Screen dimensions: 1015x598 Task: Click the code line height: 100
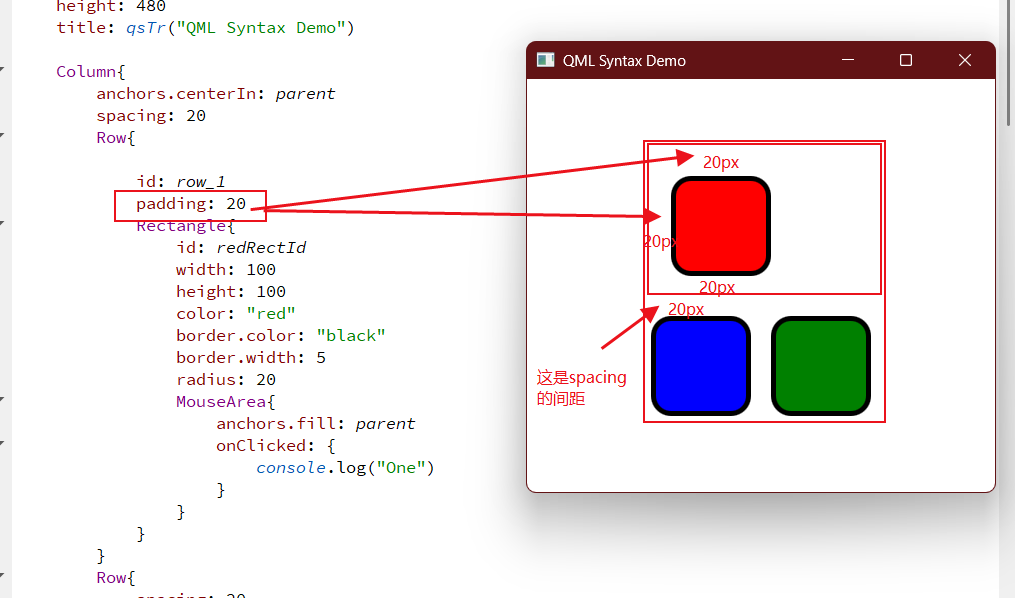pos(231,292)
